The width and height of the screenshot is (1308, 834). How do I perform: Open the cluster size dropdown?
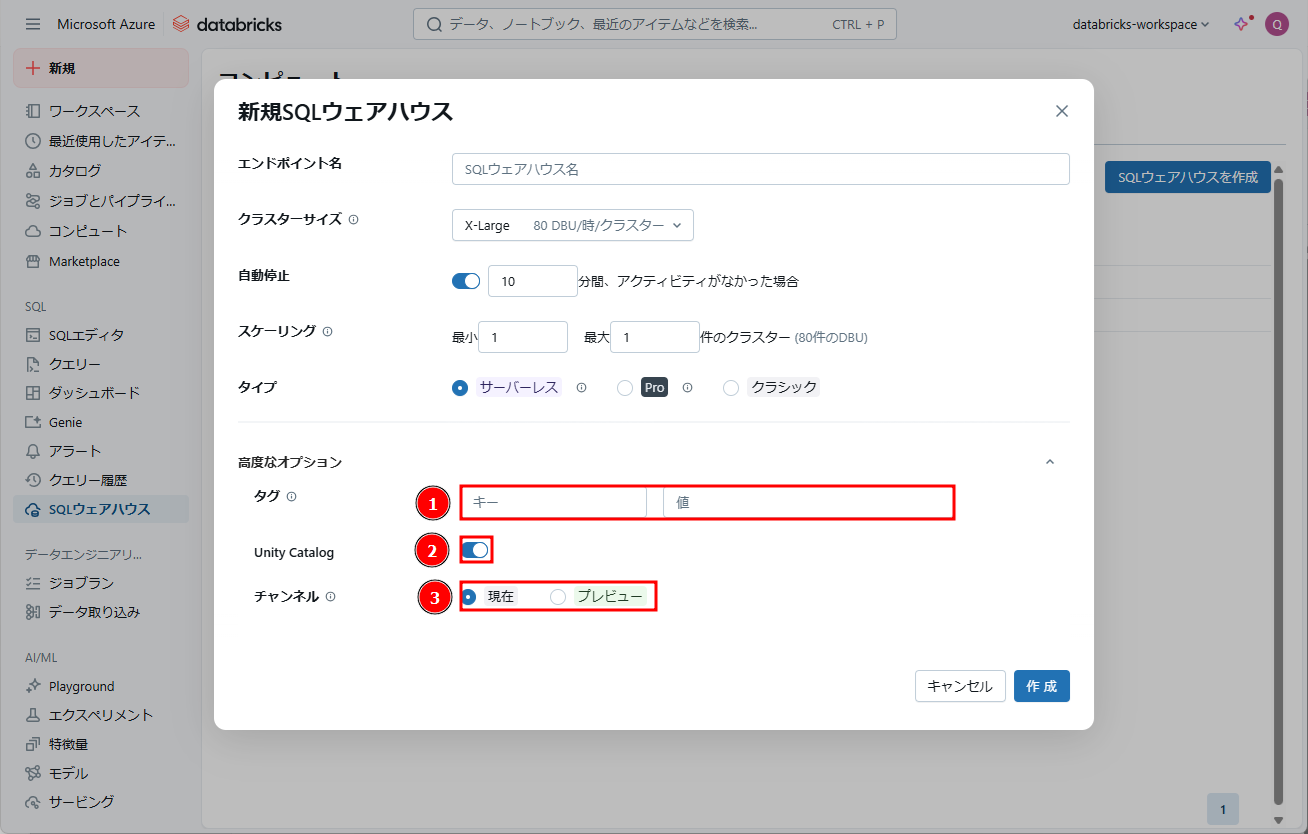pos(572,226)
